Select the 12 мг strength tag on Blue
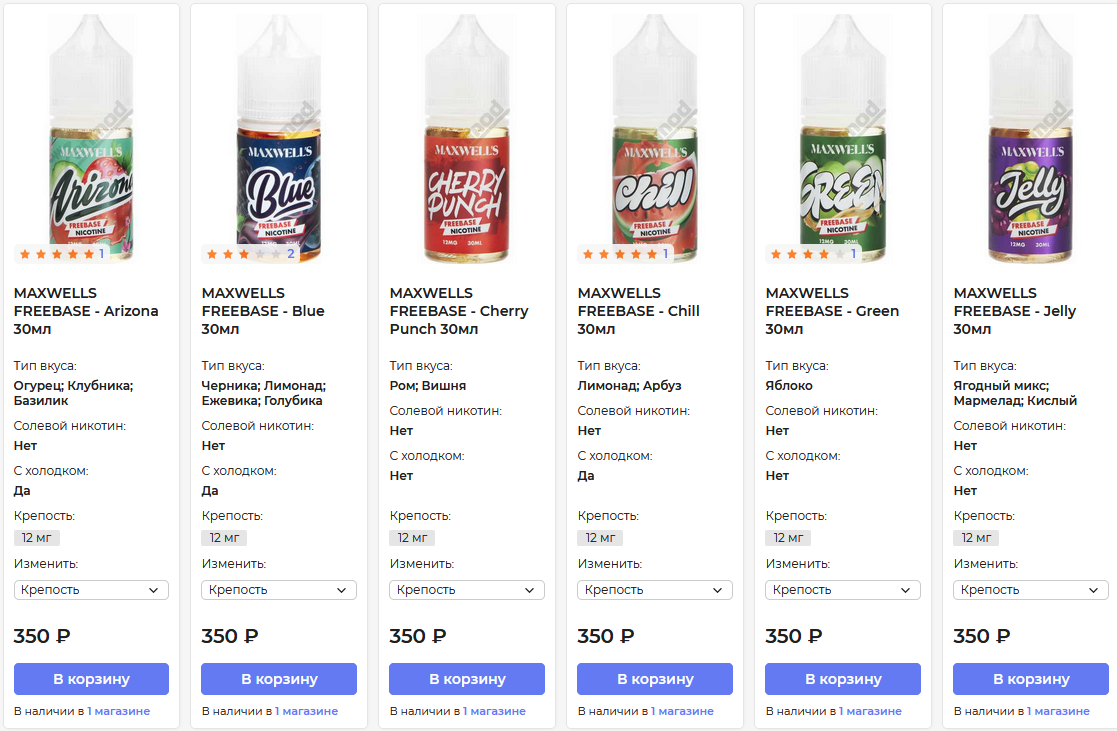This screenshot has width=1117, height=731. point(224,538)
